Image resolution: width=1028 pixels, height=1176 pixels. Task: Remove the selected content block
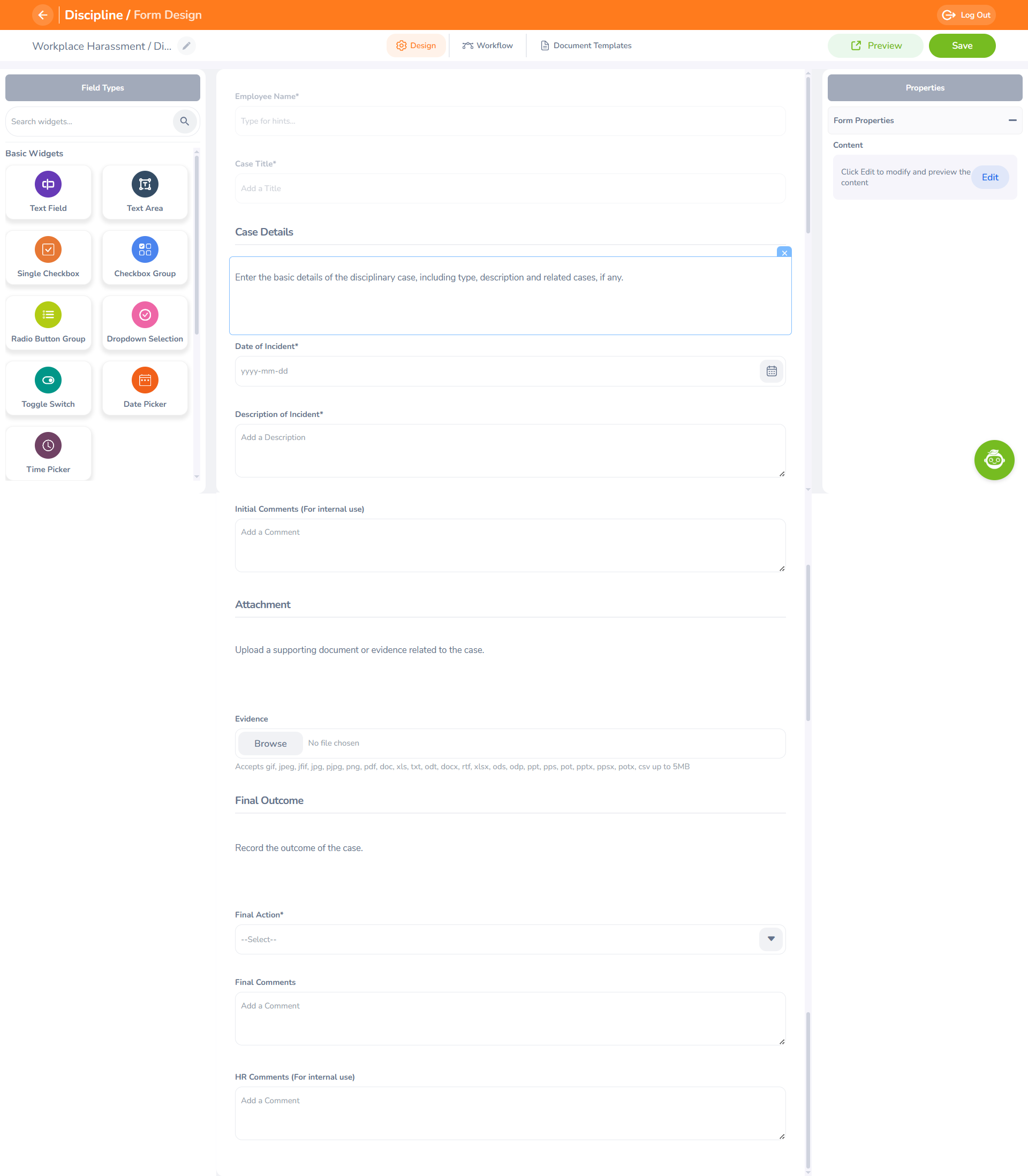point(784,253)
